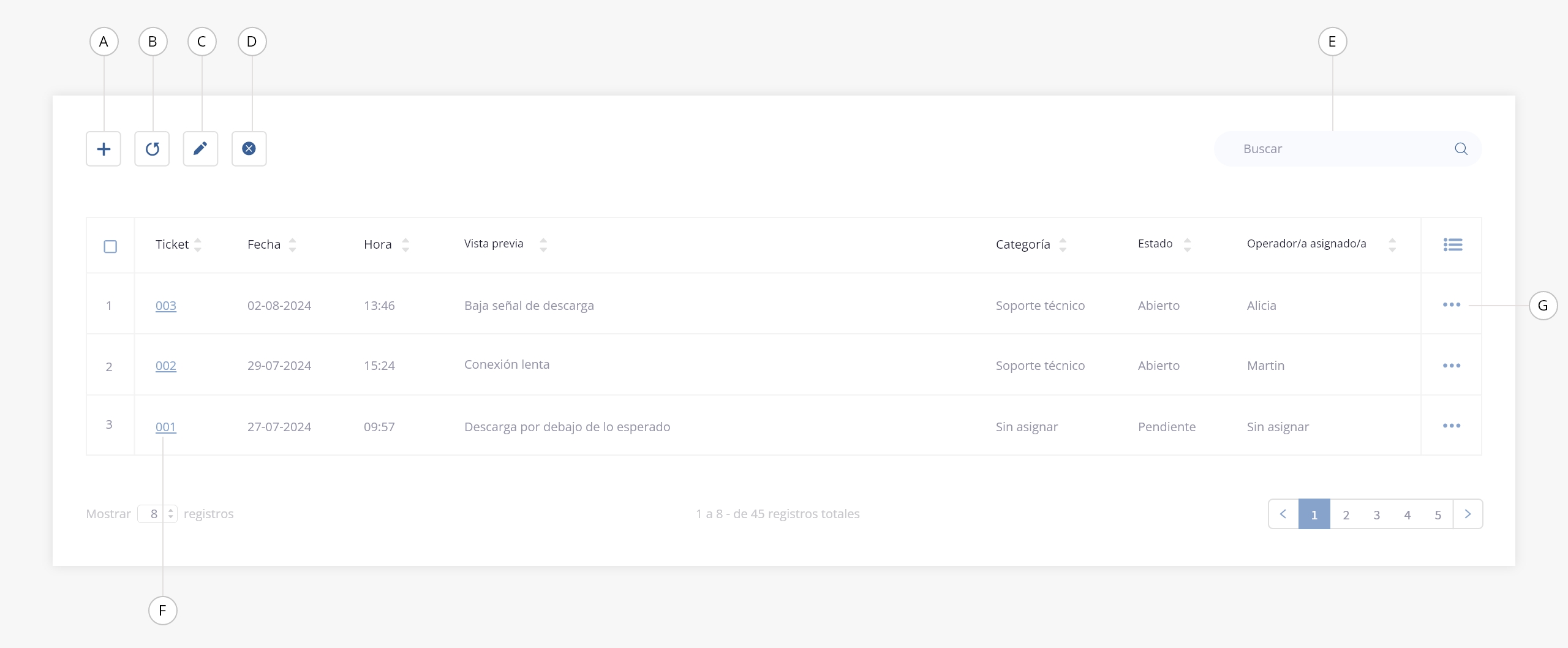Go to page 2 of results
Viewport: 1568px width, 648px height.
[1346, 514]
